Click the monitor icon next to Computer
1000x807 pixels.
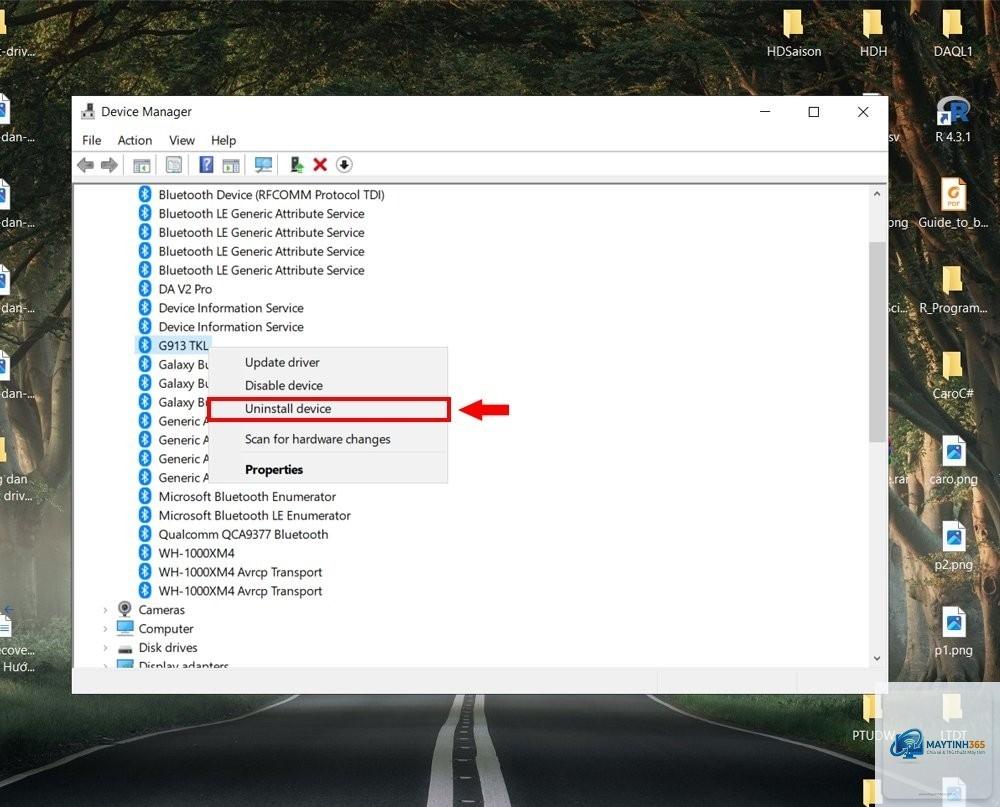[125, 628]
